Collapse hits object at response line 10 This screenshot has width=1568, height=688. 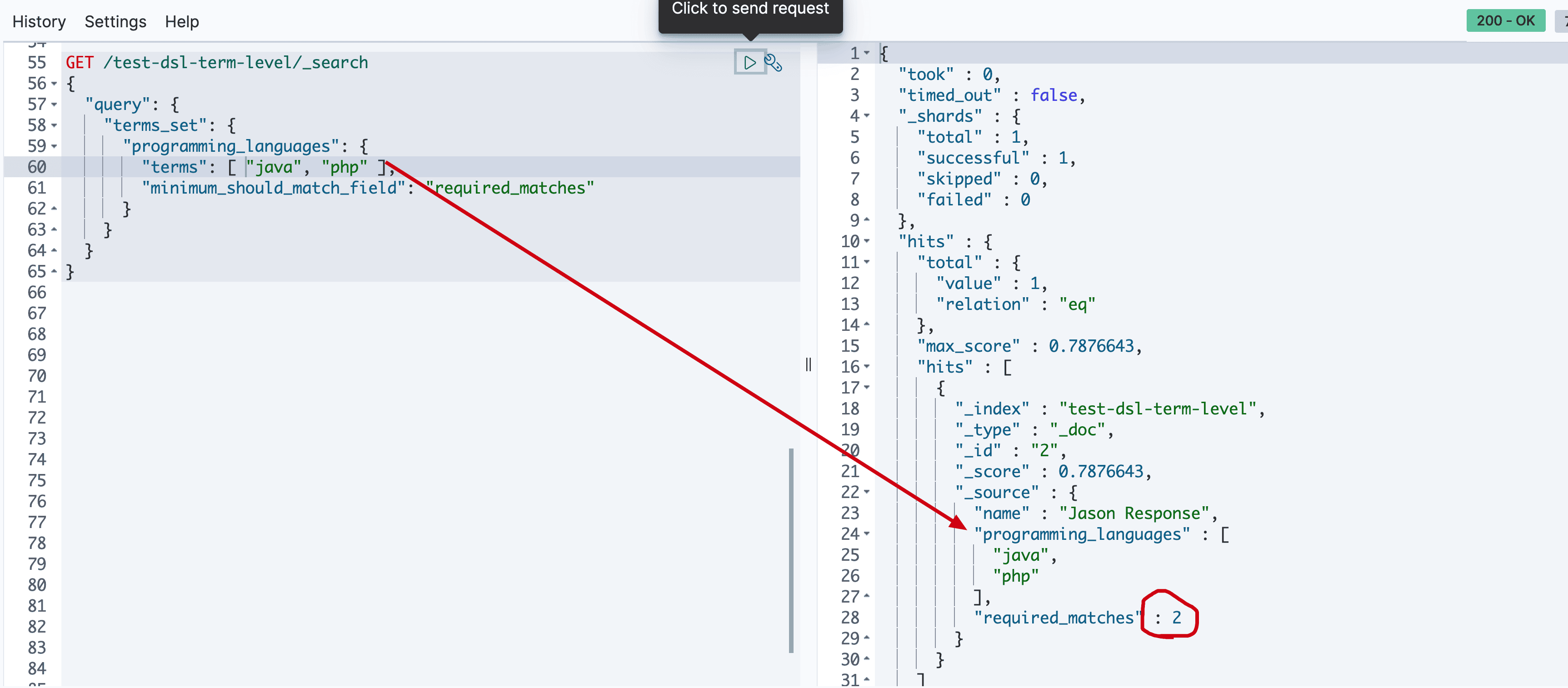[x=867, y=241]
